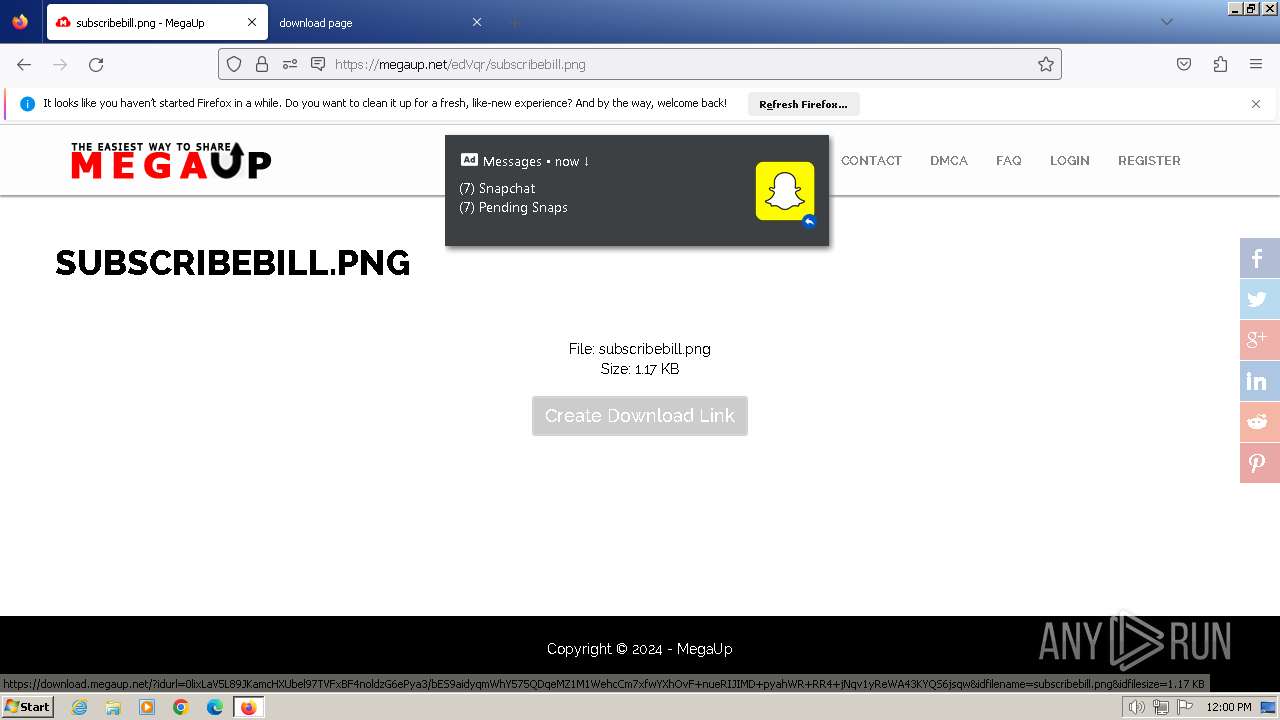View site security lock information

tap(262, 64)
